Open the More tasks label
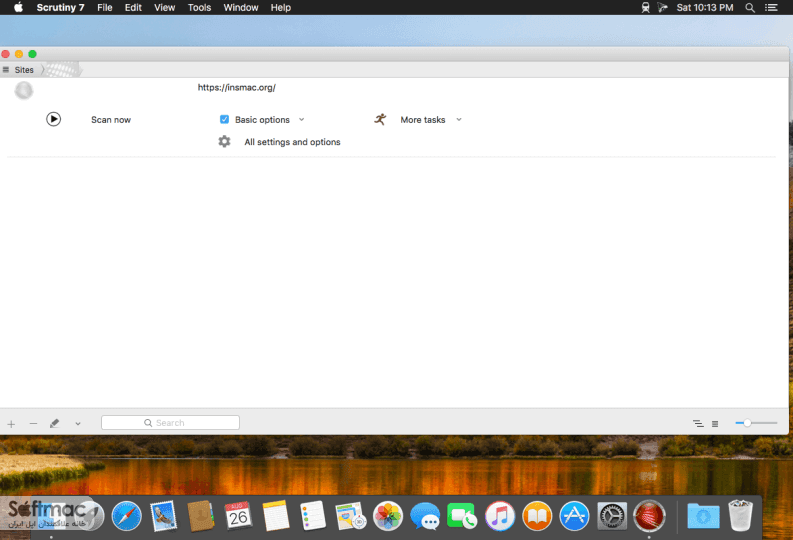793x540 pixels. tap(423, 120)
